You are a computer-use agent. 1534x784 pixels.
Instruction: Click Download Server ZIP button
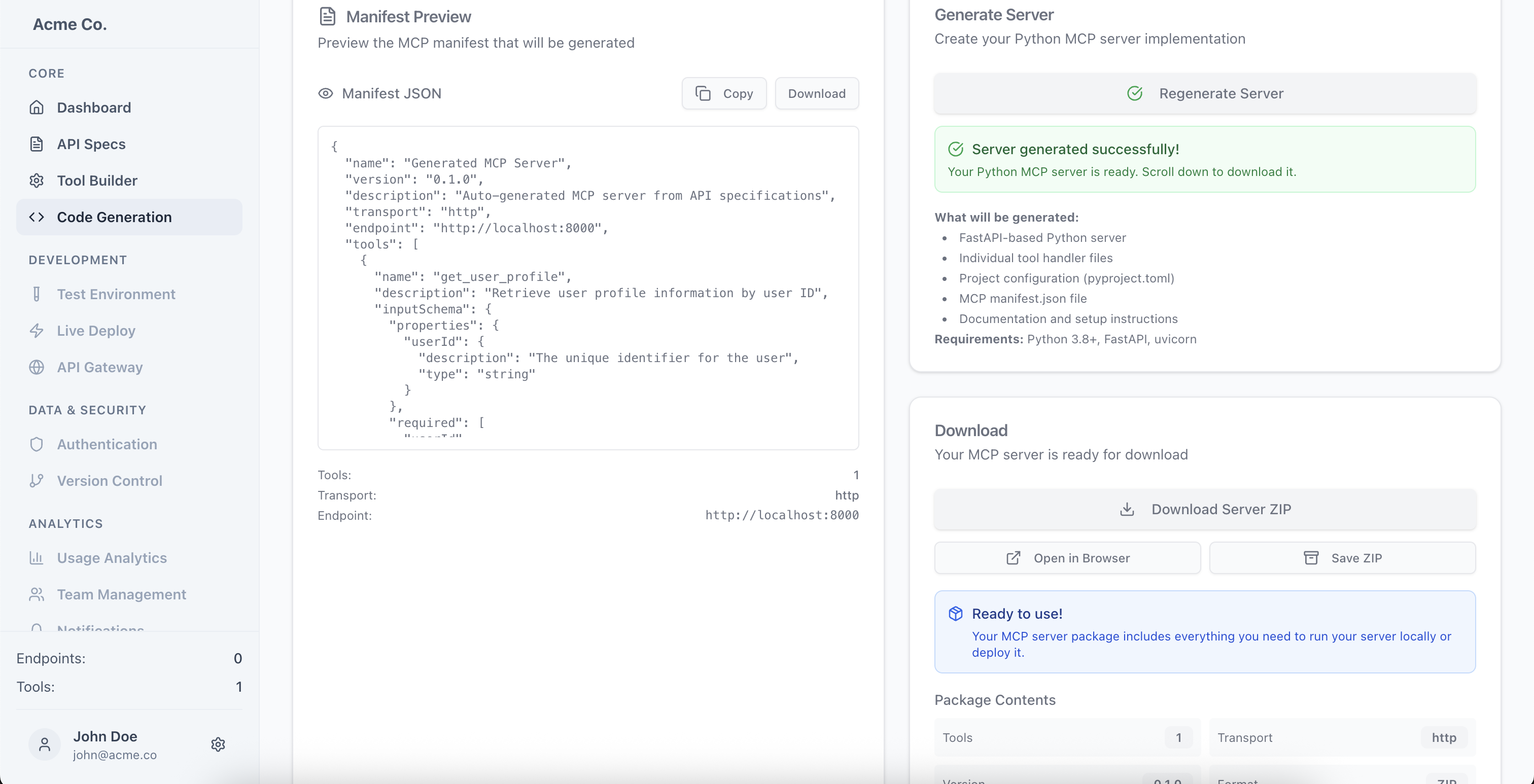[x=1205, y=509]
